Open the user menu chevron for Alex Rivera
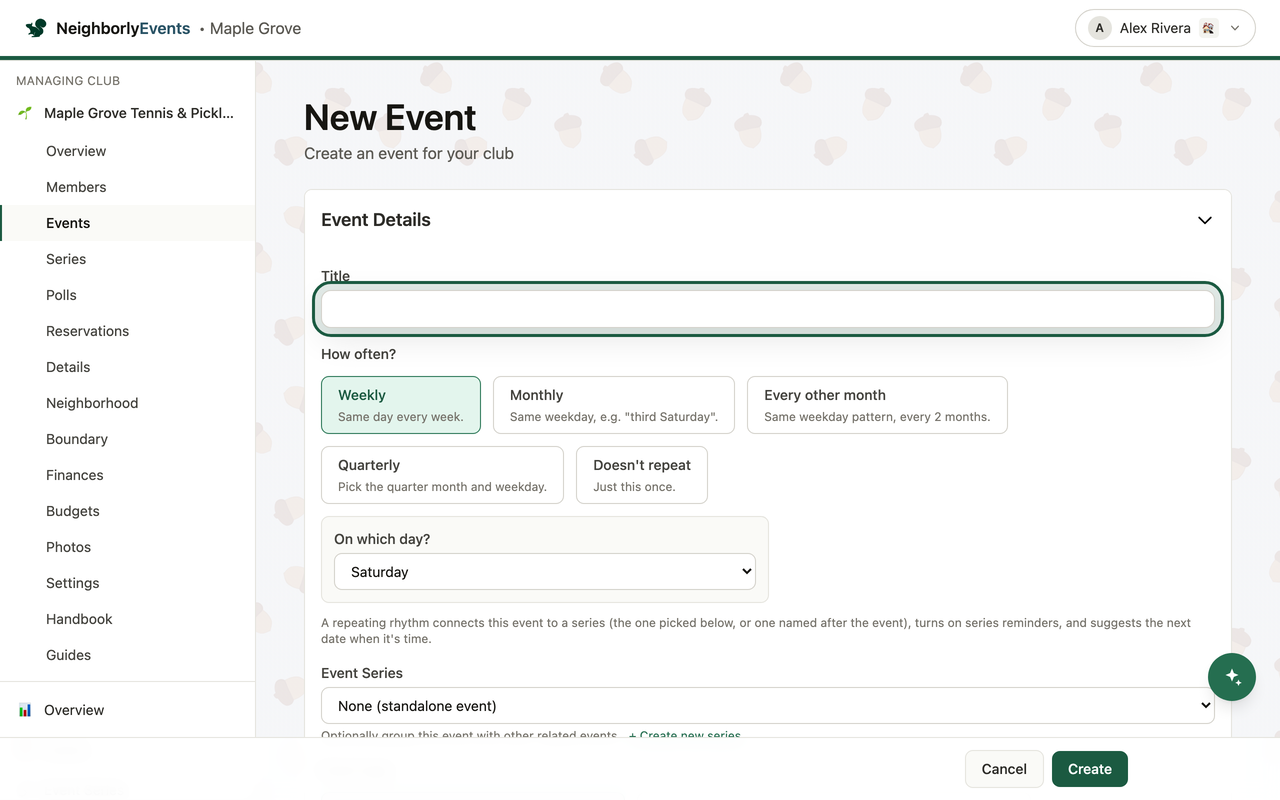This screenshot has height=800, width=1280. pos(1235,28)
